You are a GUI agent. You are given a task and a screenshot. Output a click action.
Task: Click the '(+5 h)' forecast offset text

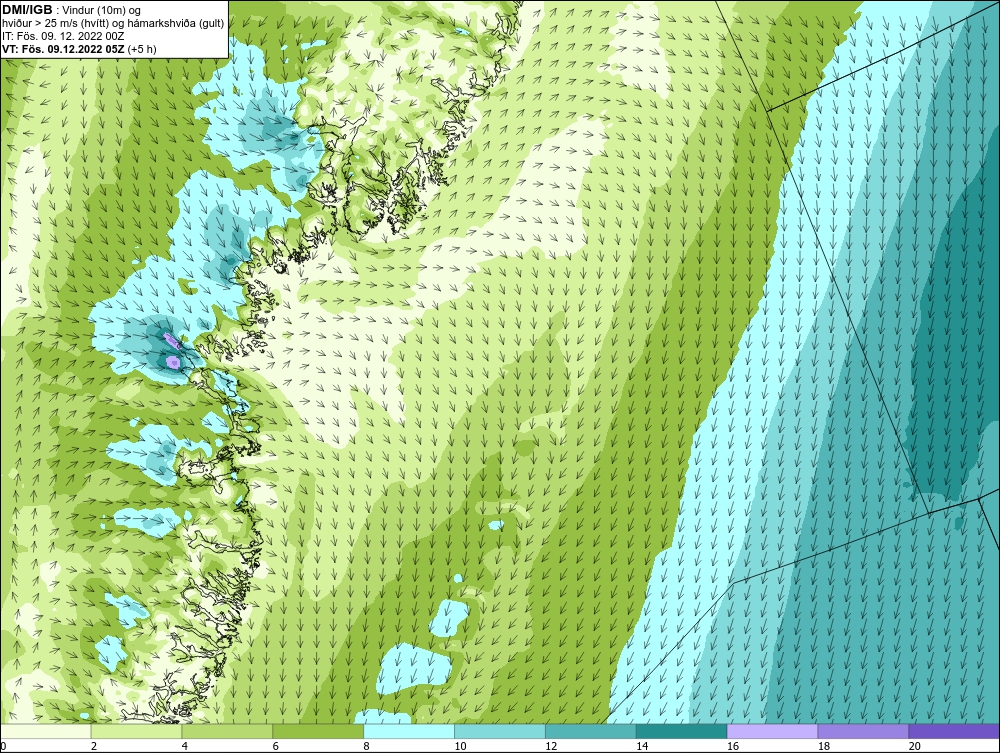tap(142, 49)
